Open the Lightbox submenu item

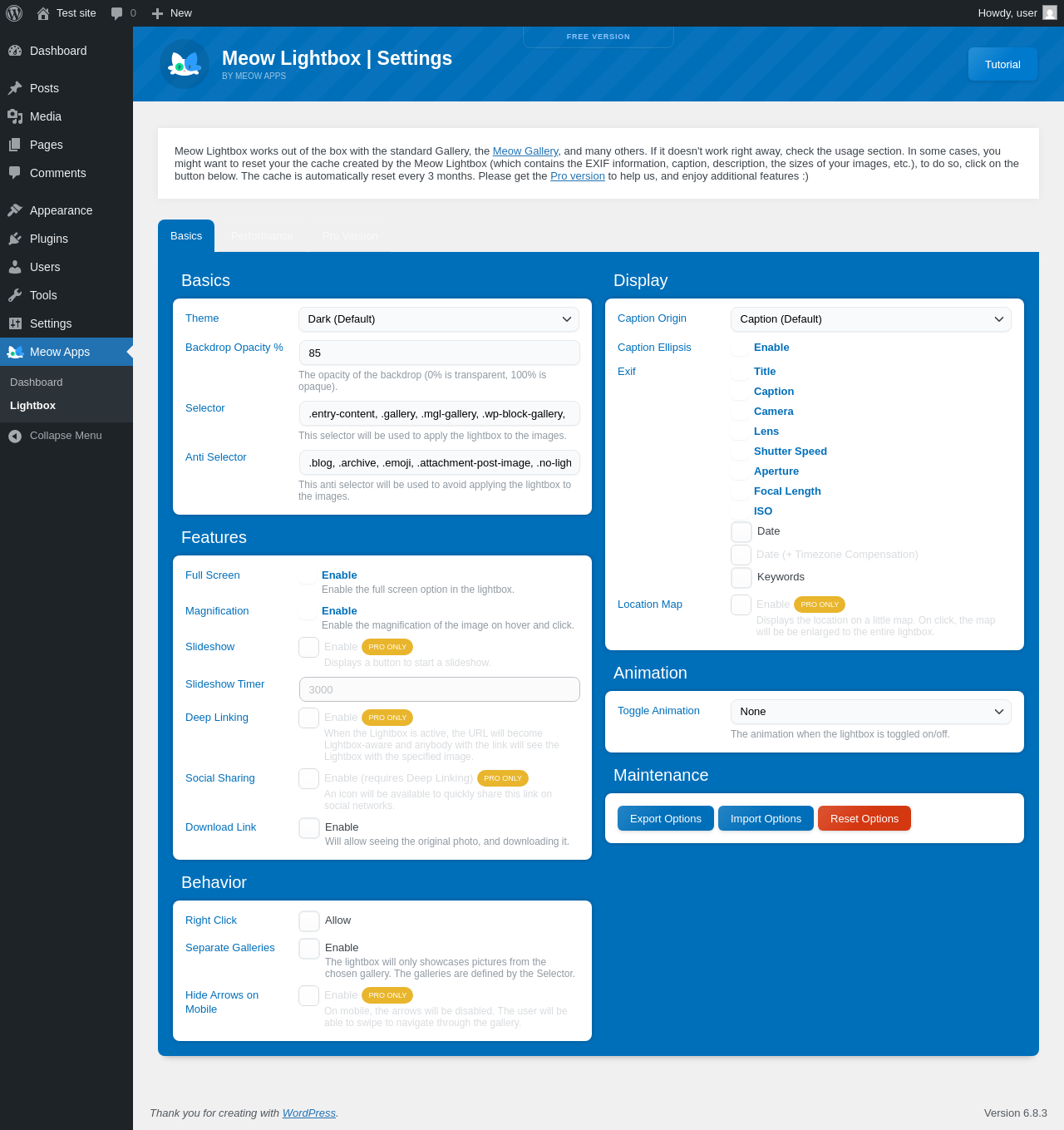pos(33,406)
